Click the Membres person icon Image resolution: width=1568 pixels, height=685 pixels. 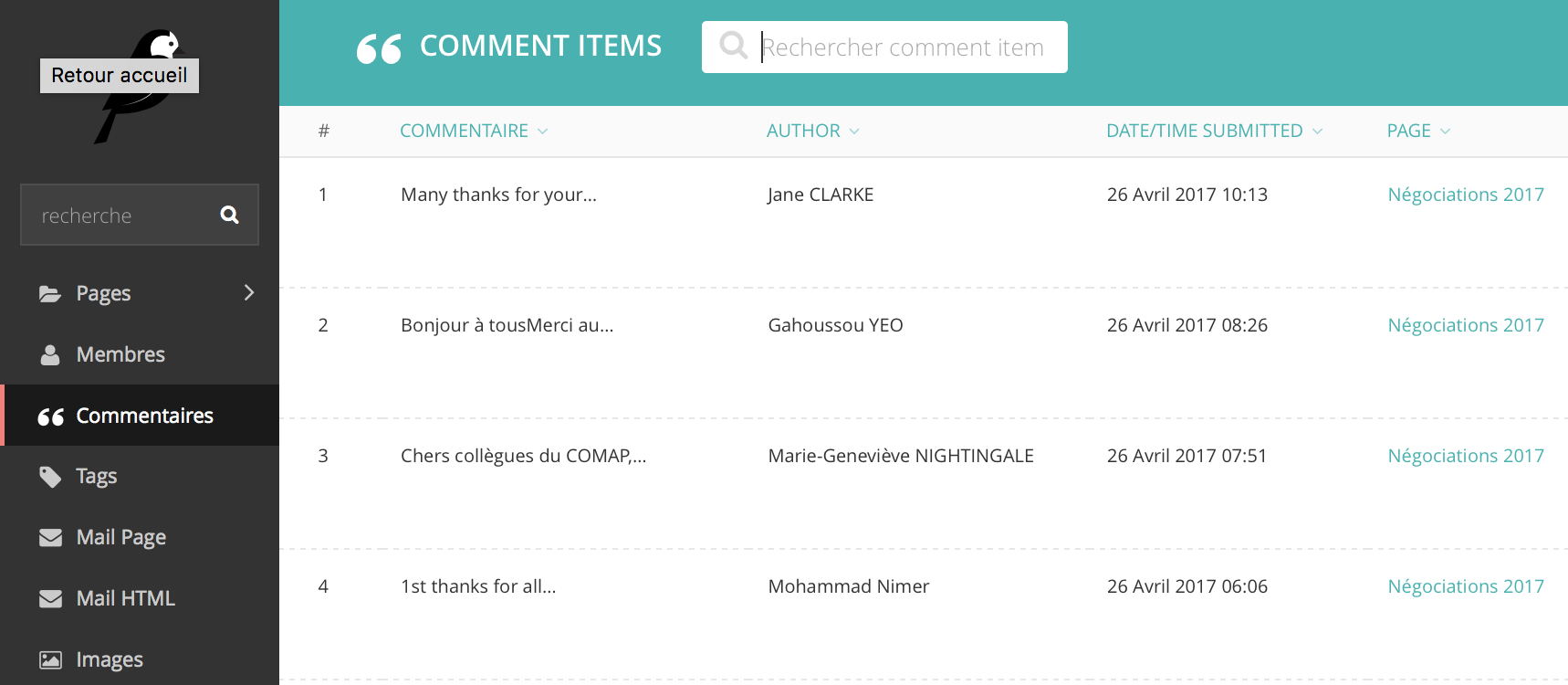50,354
